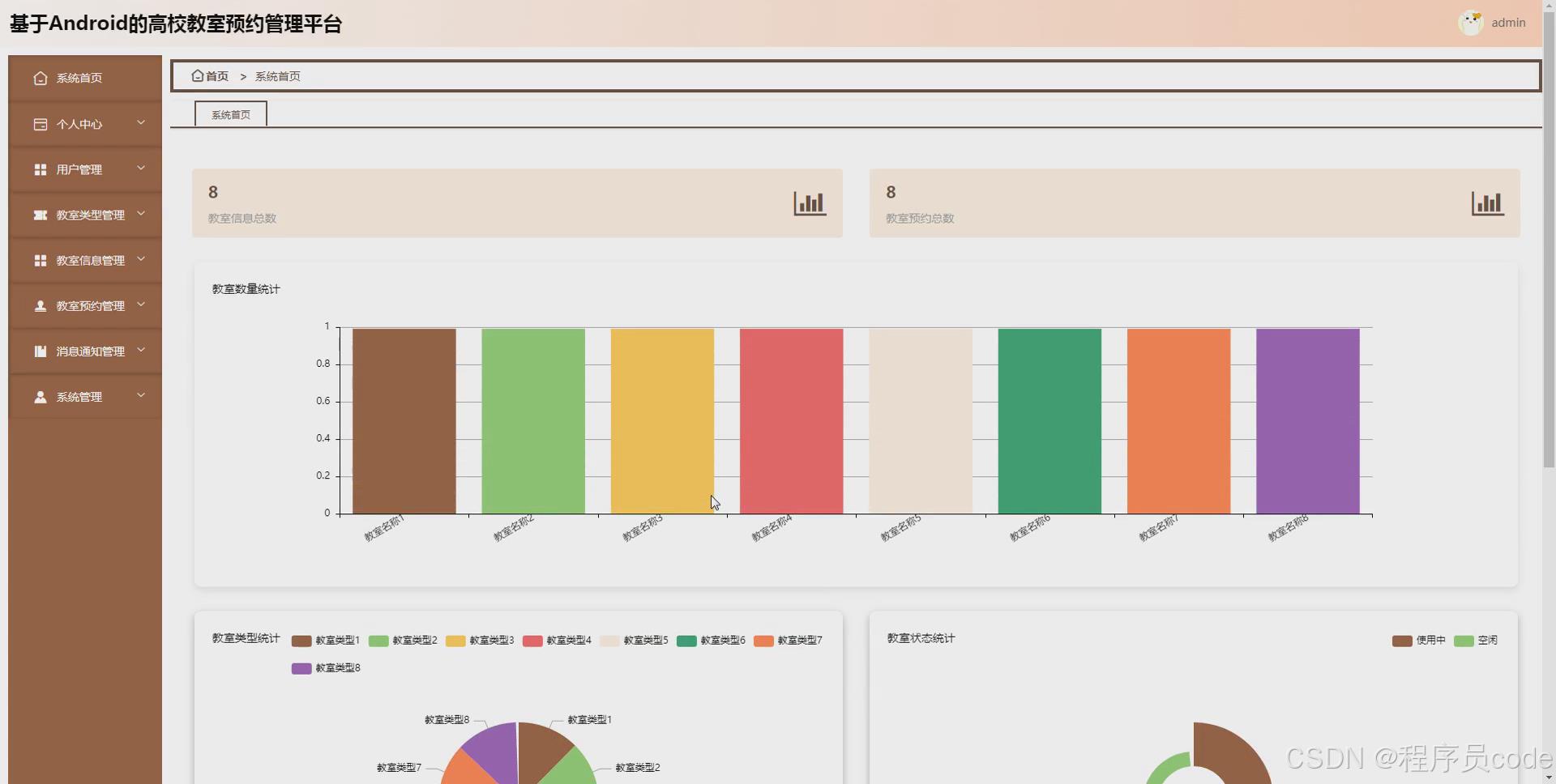1556x784 pixels.
Task: Expand the 消息通知管理 chevron
Action: pos(141,350)
